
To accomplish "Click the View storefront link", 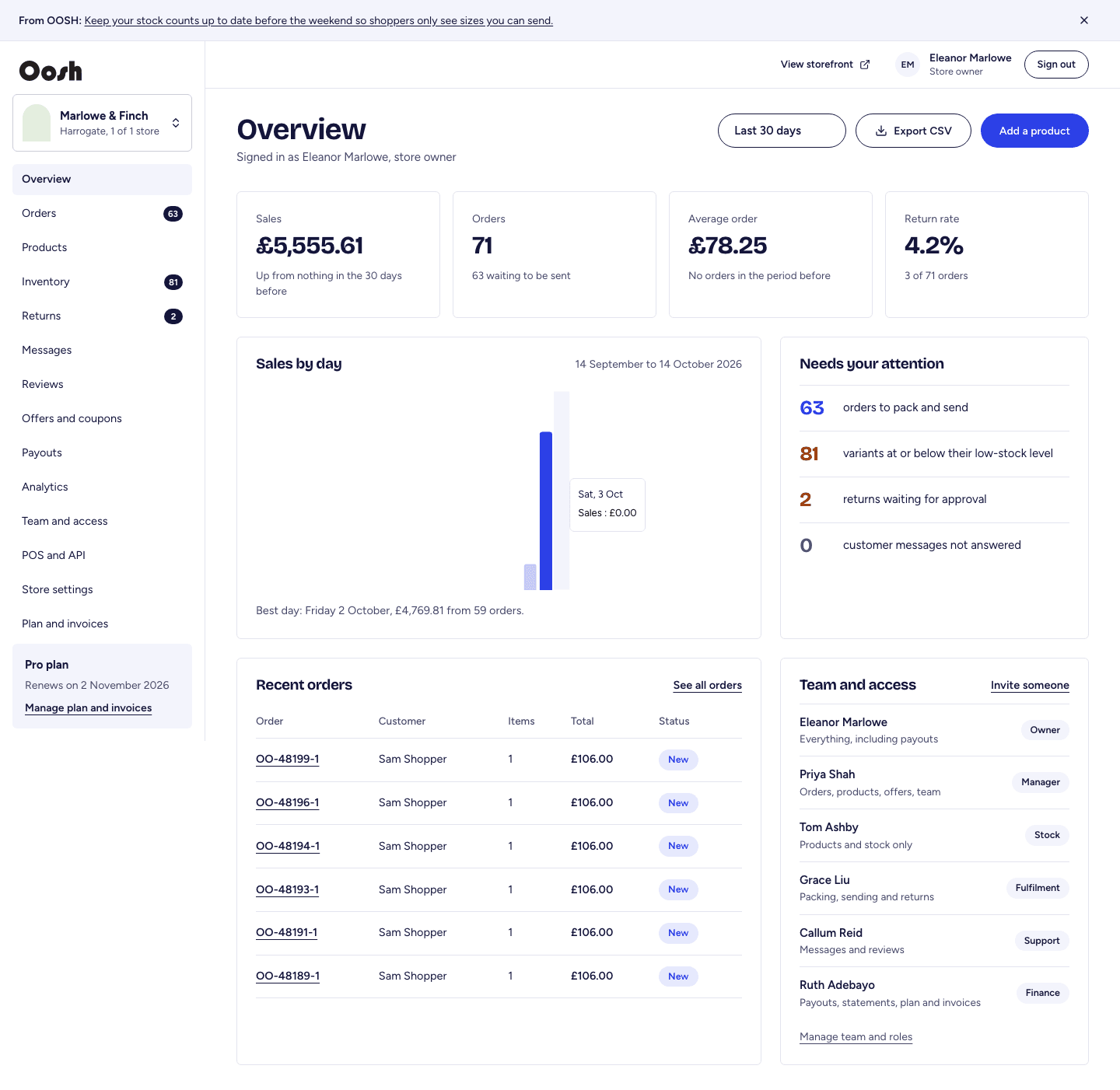I will (825, 65).
